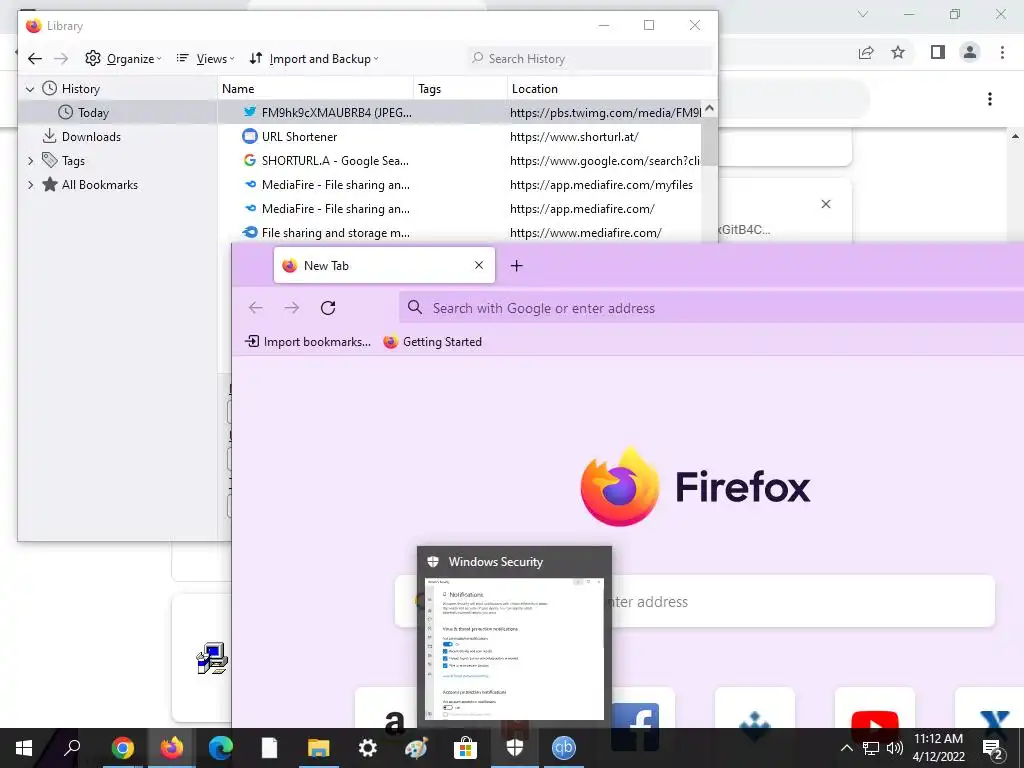The width and height of the screenshot is (1024, 768).
Task: Click the scroll-up arrow in history list
Action: [x=709, y=108]
